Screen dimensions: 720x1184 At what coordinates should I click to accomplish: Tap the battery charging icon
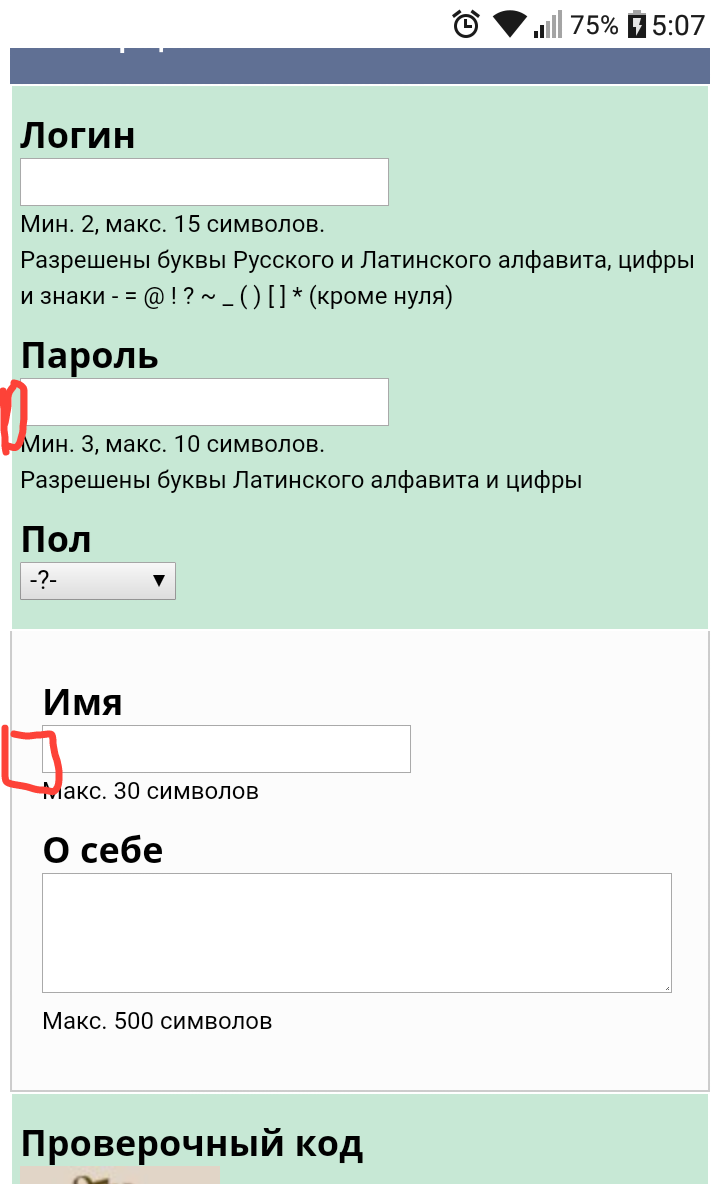point(637,24)
